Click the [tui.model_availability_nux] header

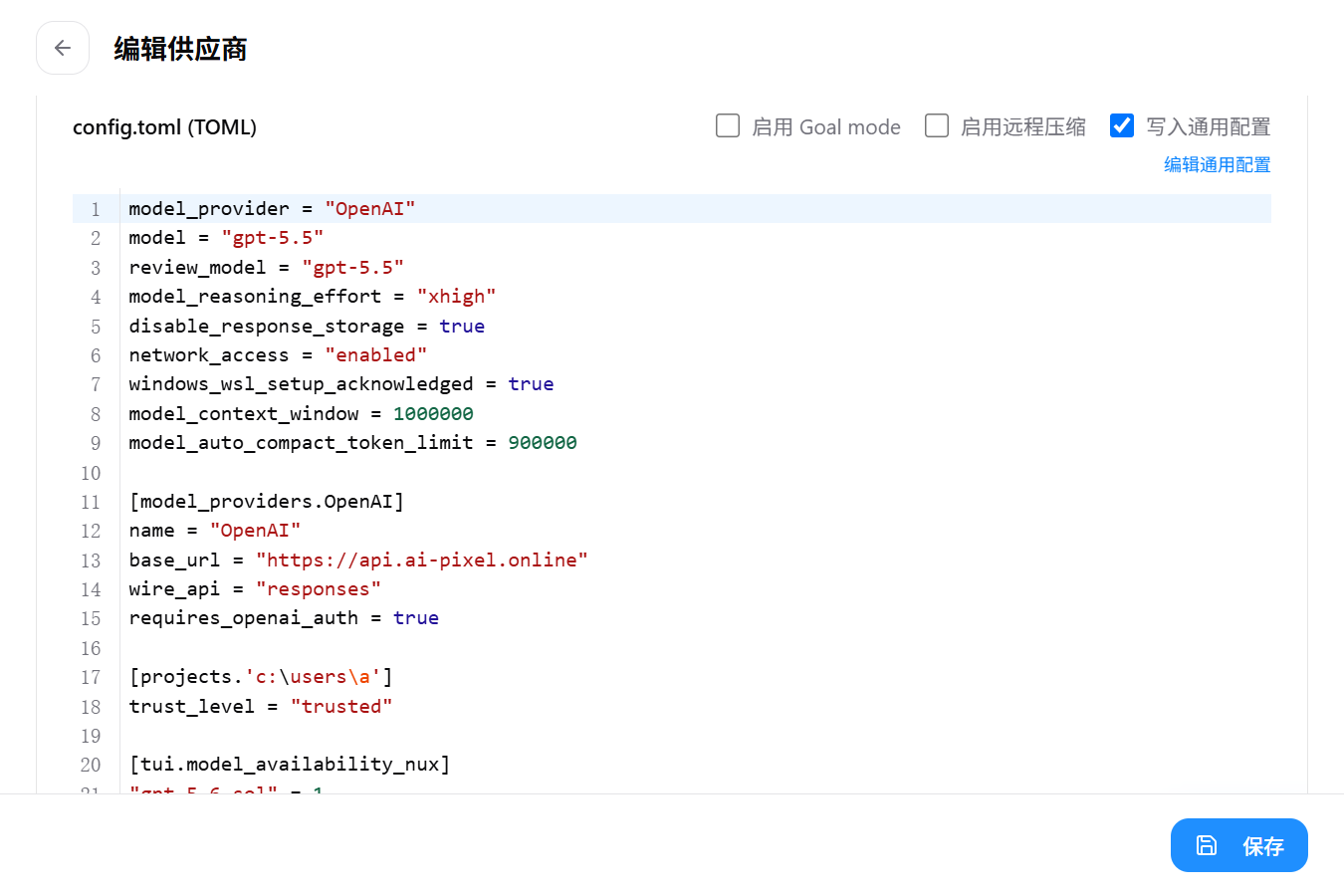(x=290, y=765)
